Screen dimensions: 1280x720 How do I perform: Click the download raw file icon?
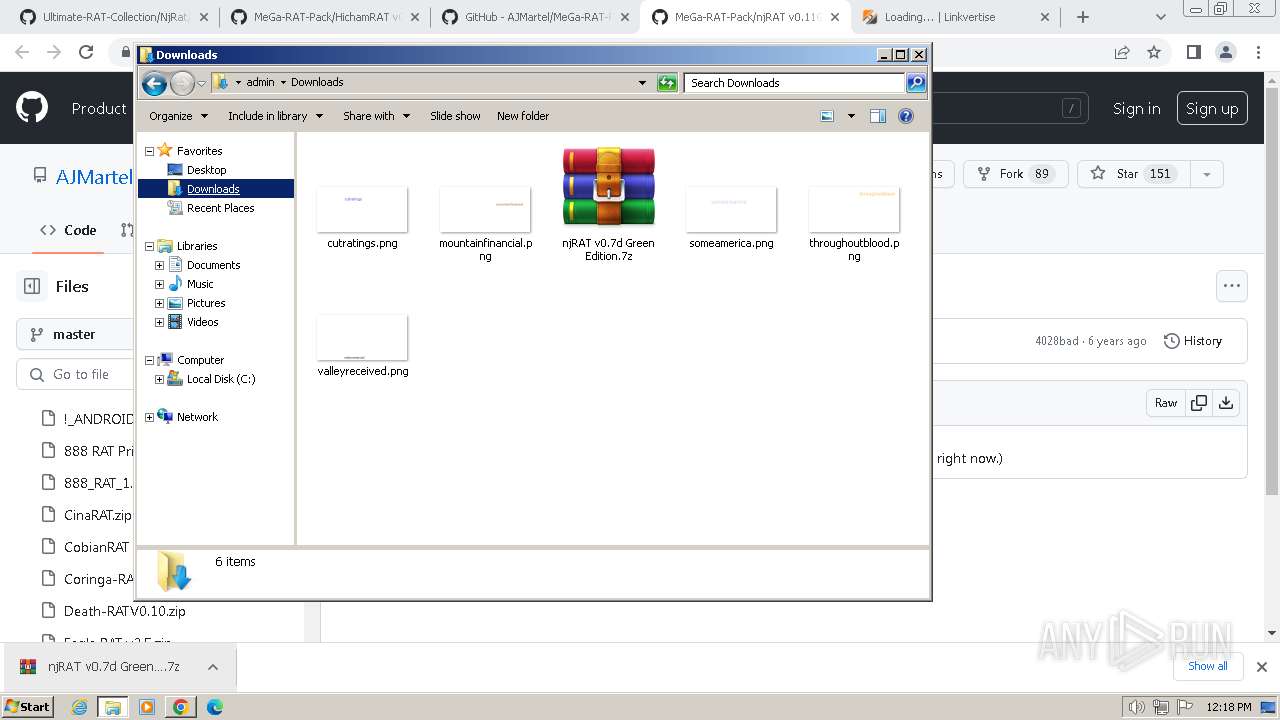(x=1226, y=403)
